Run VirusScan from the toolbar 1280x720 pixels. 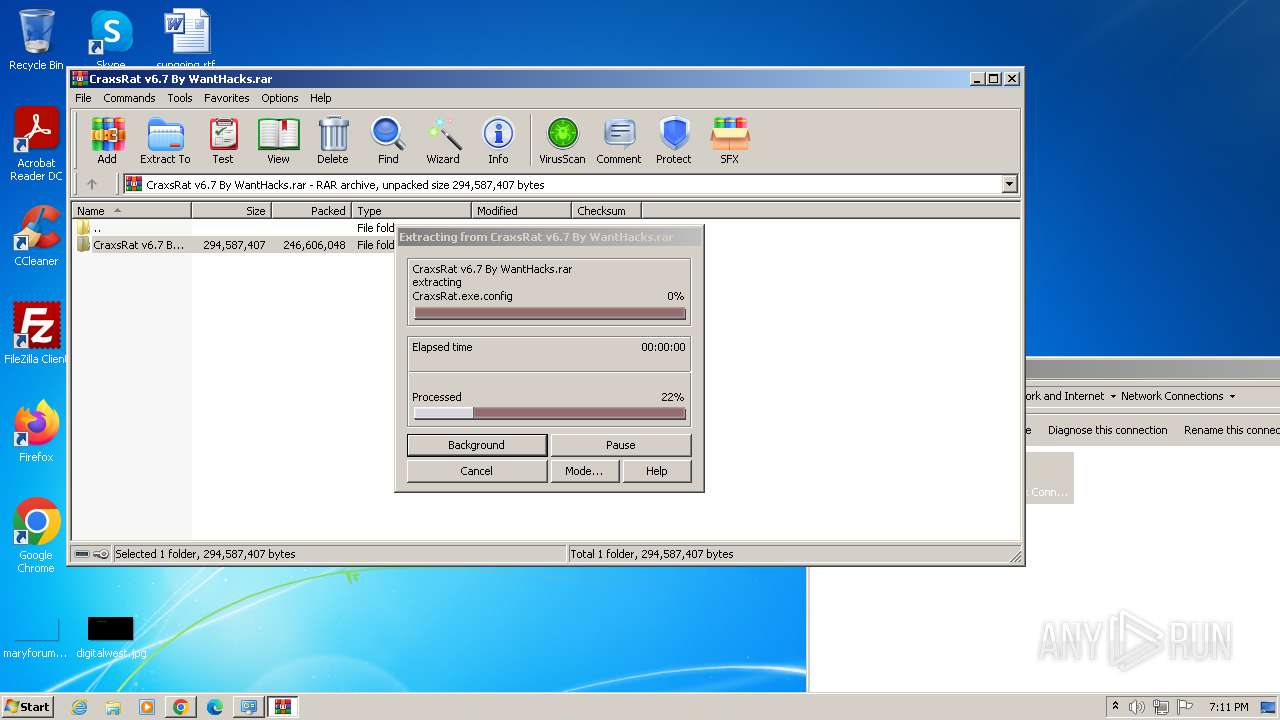tap(562, 140)
